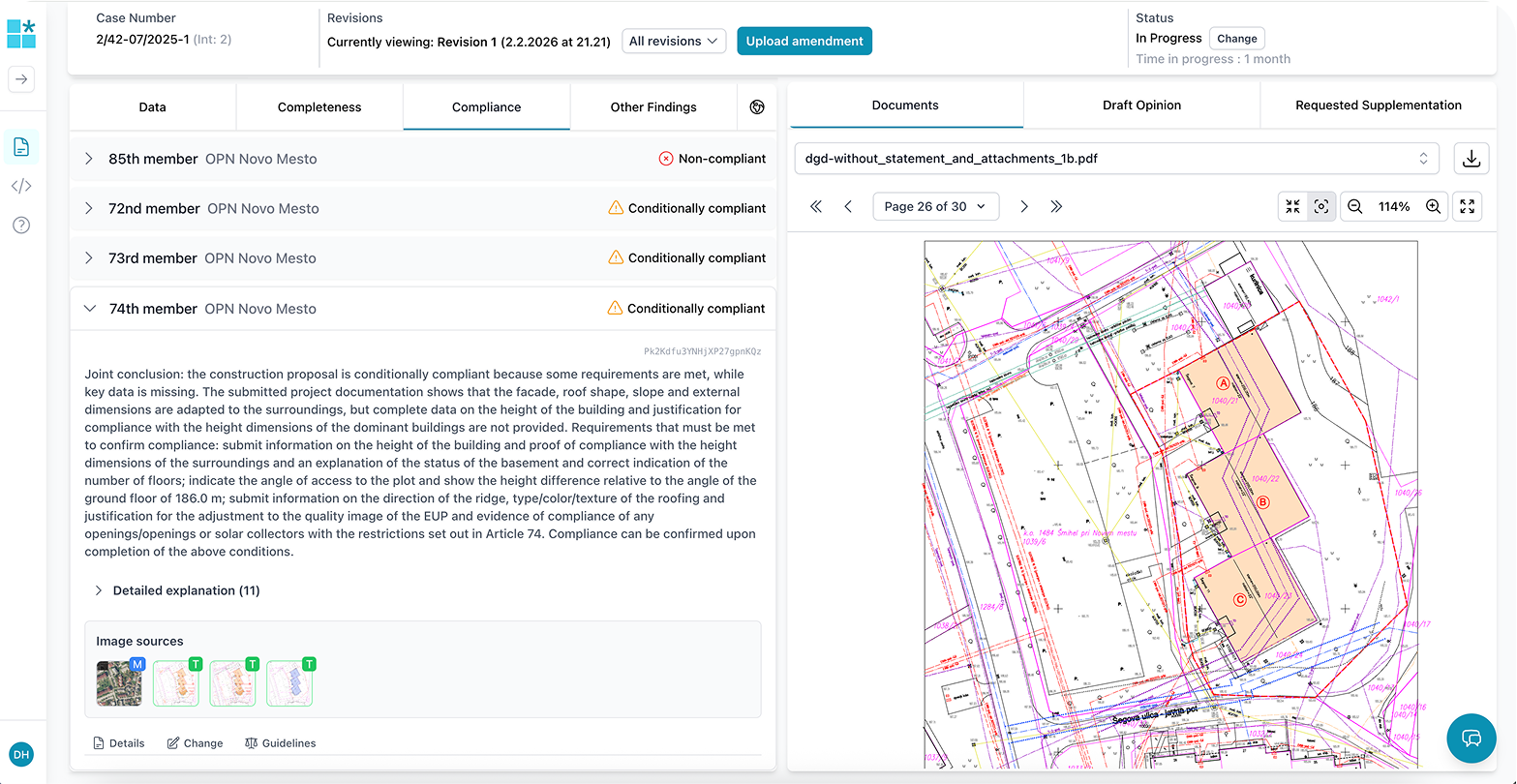Open the aerial map image thumbnail
Screen dimensions: 1517x784
[x=119, y=683]
